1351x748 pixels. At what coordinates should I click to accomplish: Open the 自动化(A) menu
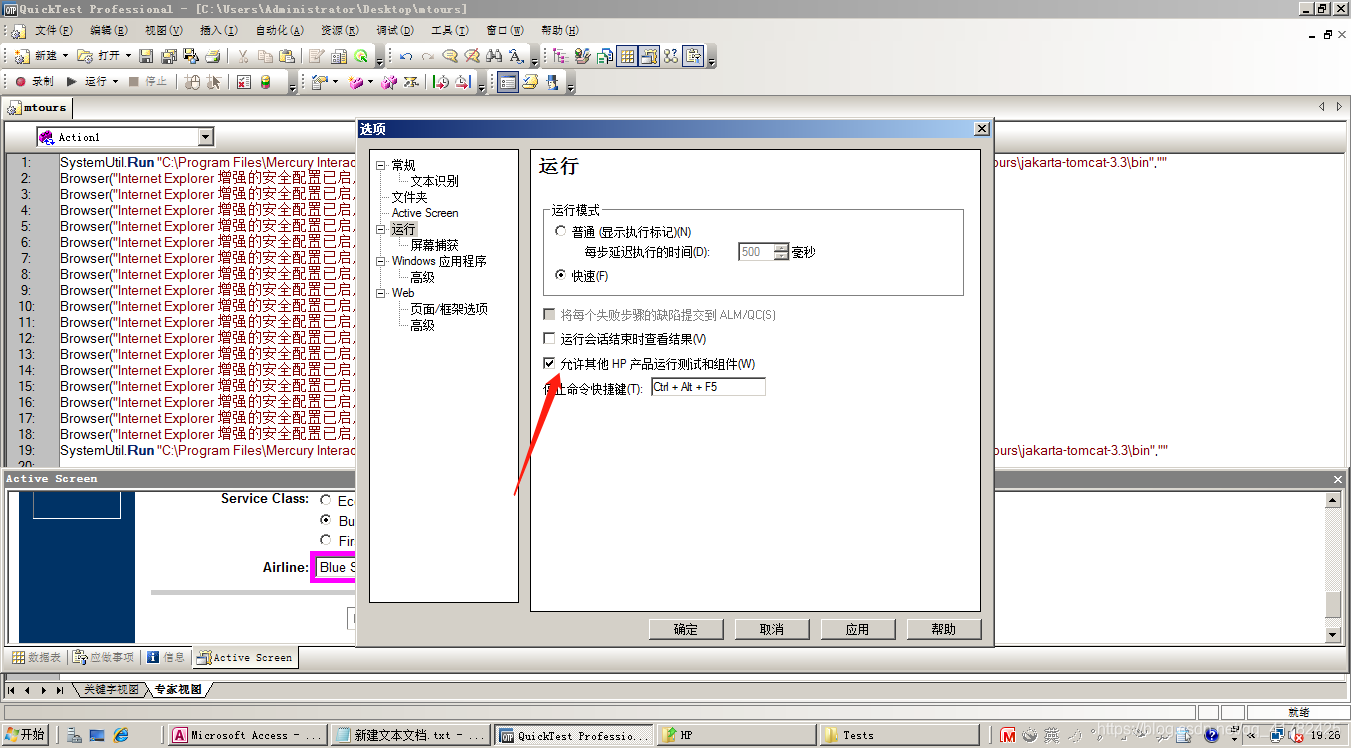(x=279, y=31)
